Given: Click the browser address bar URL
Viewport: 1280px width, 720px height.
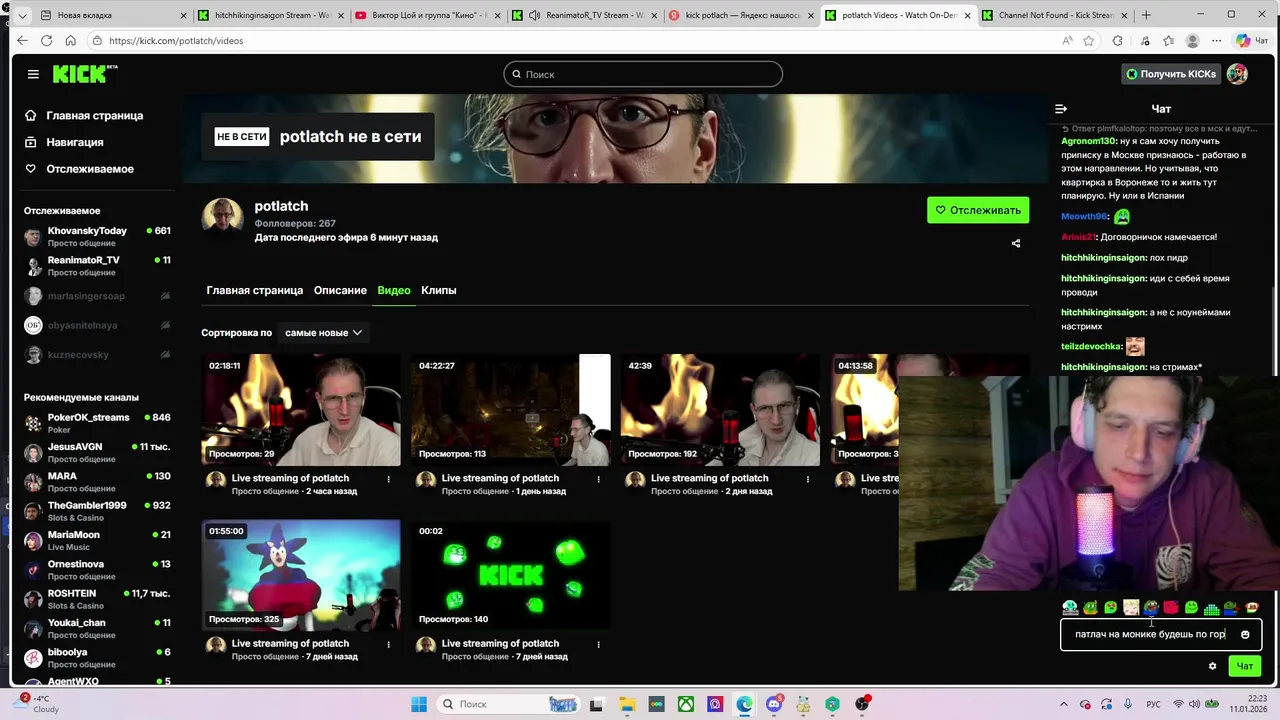Looking at the screenshot, I should [x=176, y=41].
